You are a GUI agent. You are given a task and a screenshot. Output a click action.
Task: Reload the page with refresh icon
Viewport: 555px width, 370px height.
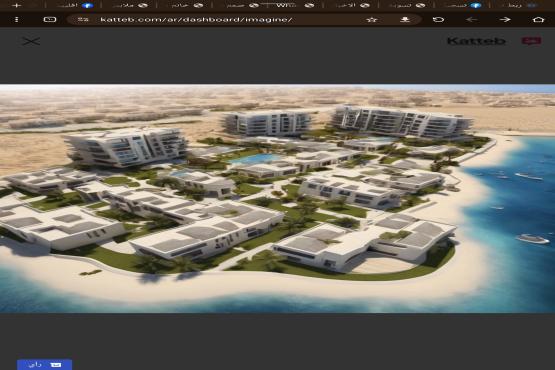tap(438, 19)
